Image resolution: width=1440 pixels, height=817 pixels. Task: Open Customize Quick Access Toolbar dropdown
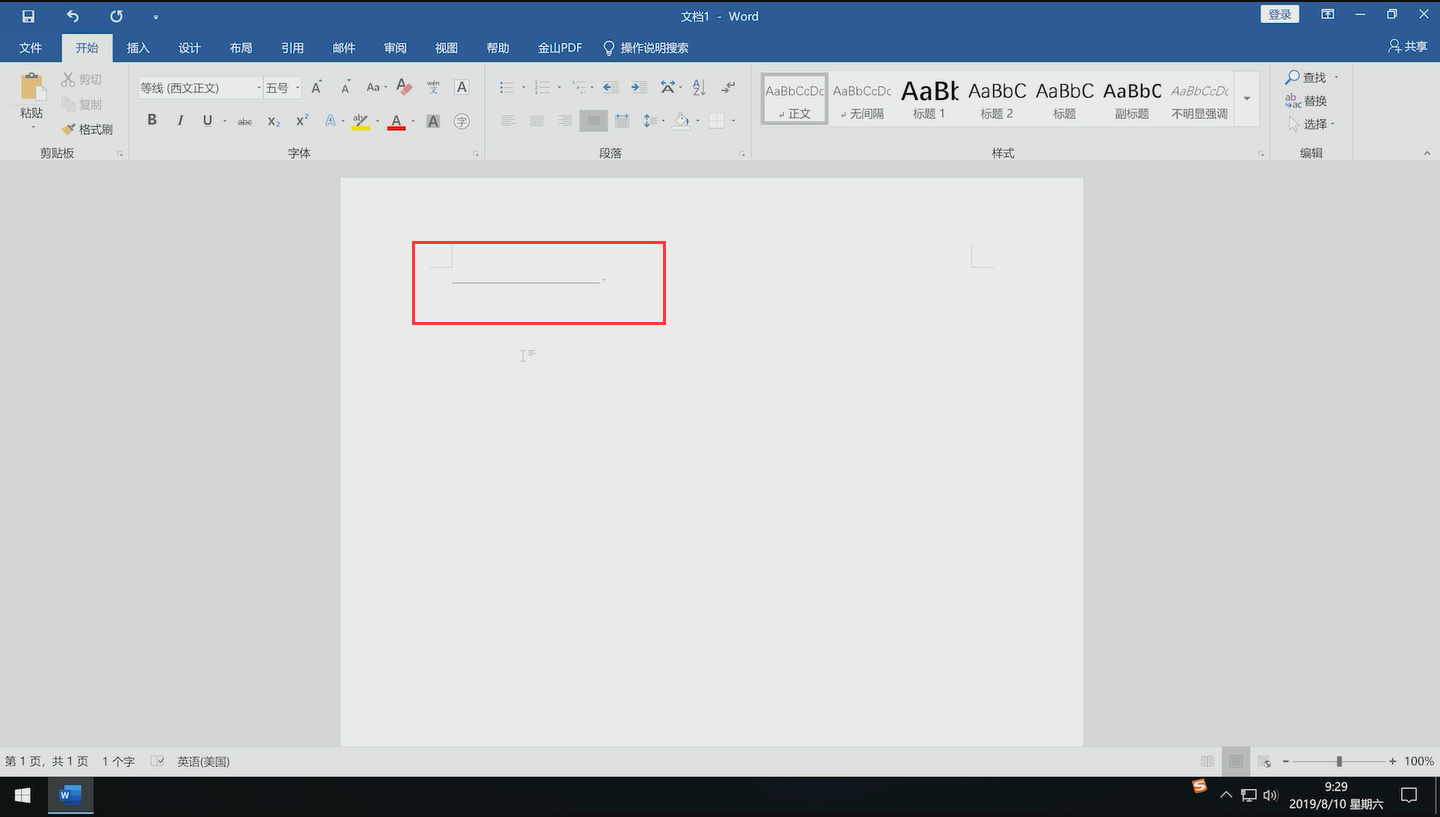click(x=155, y=17)
